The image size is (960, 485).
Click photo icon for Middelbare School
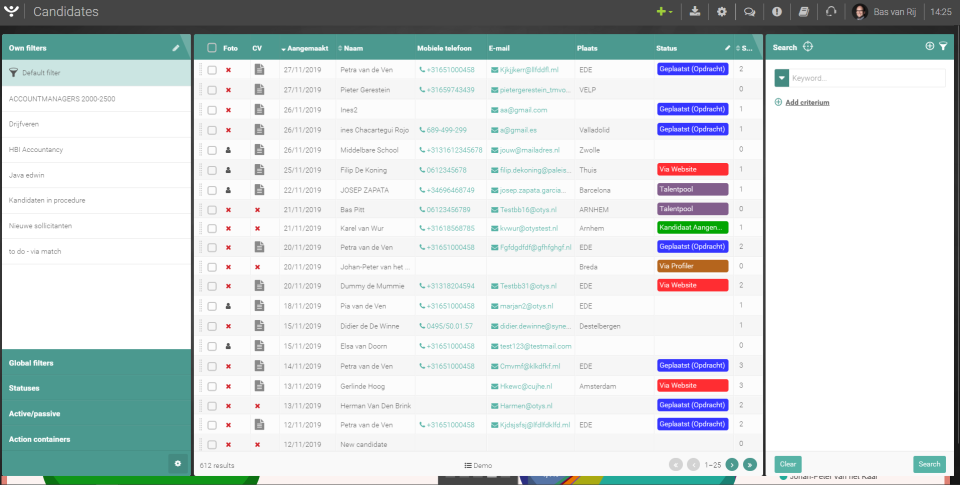[x=228, y=150]
